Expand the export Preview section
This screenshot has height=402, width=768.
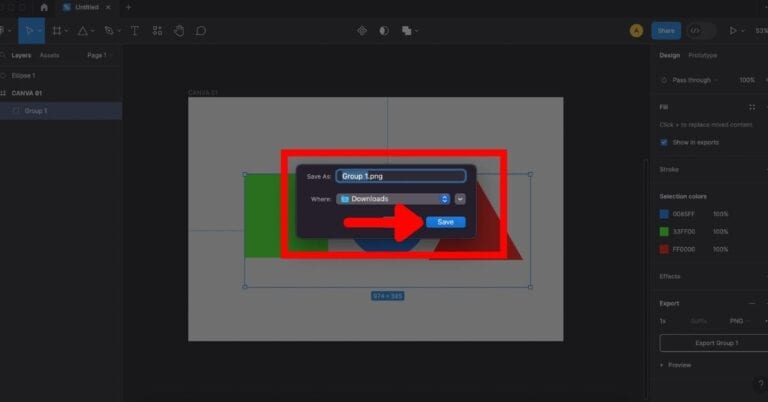tap(676, 365)
